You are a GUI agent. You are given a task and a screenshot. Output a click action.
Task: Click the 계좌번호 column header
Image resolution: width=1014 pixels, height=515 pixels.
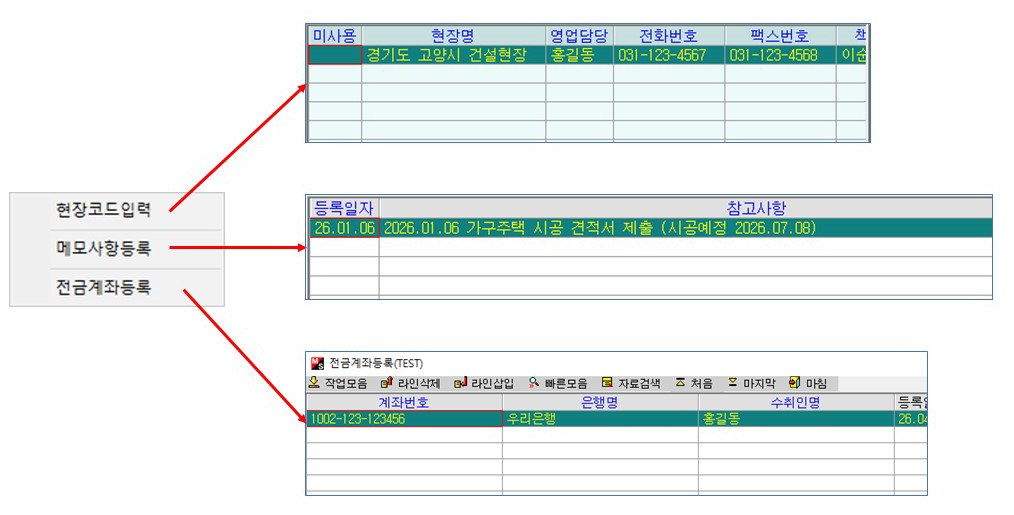point(404,402)
